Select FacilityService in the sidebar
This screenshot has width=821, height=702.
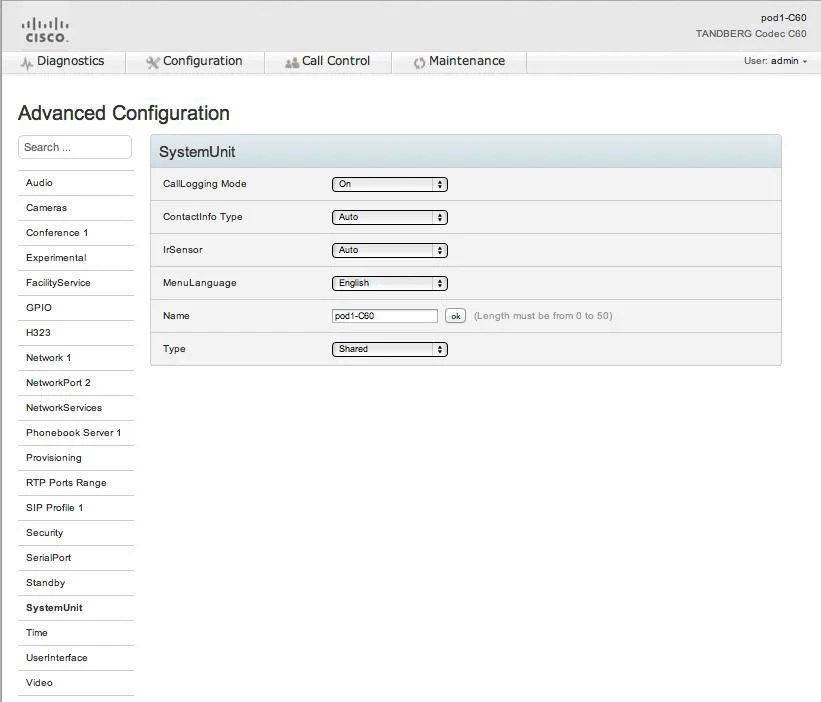(76, 283)
